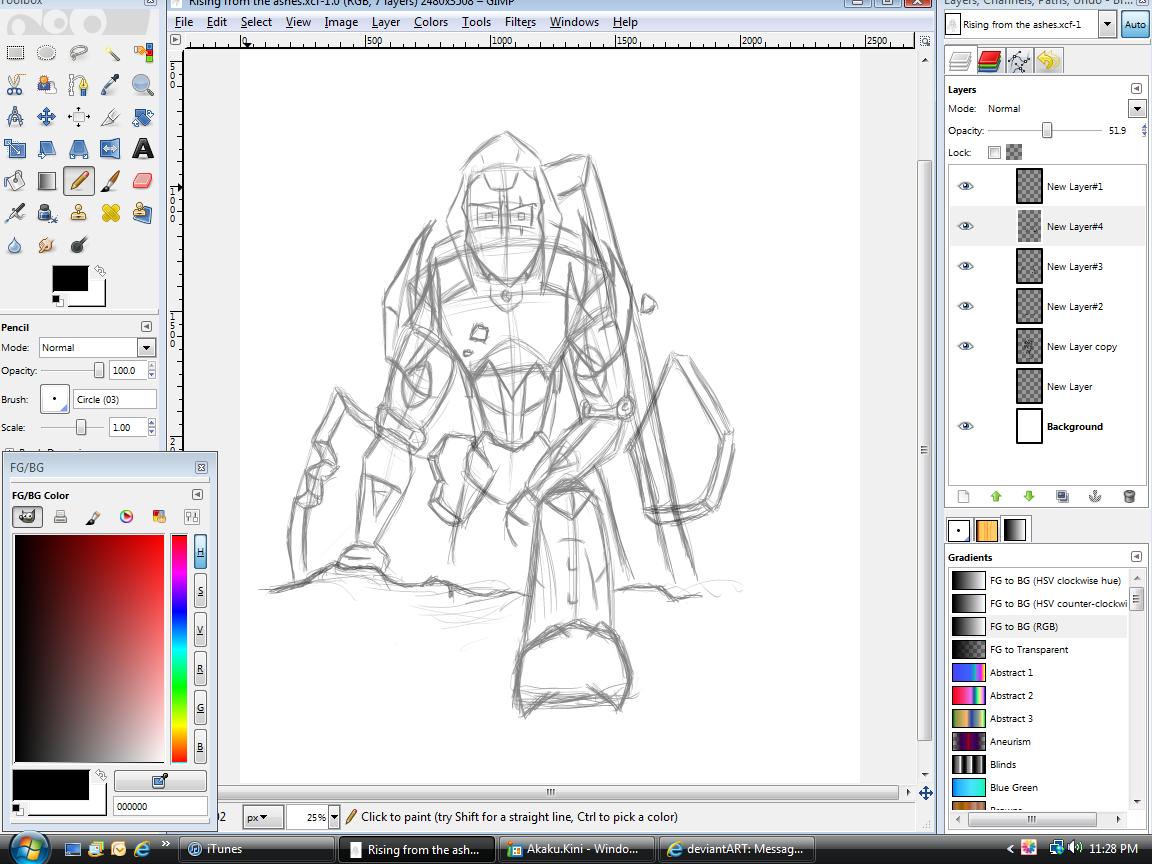Open the layer blend Mode dropdown

pos(1137,108)
